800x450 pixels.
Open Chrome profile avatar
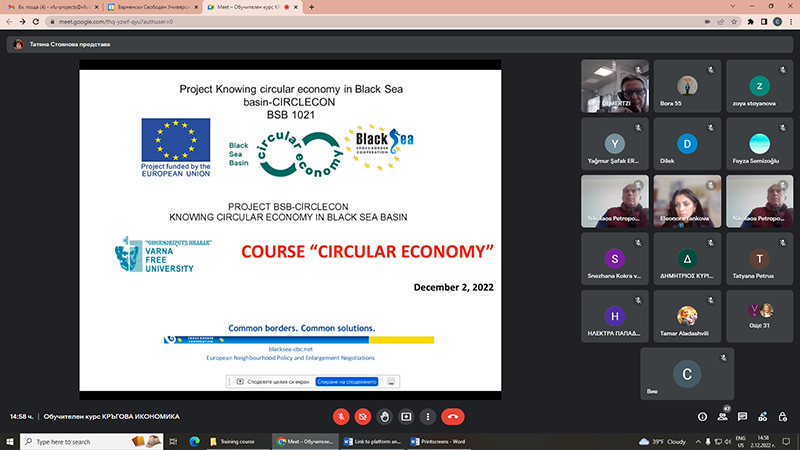(x=778, y=22)
